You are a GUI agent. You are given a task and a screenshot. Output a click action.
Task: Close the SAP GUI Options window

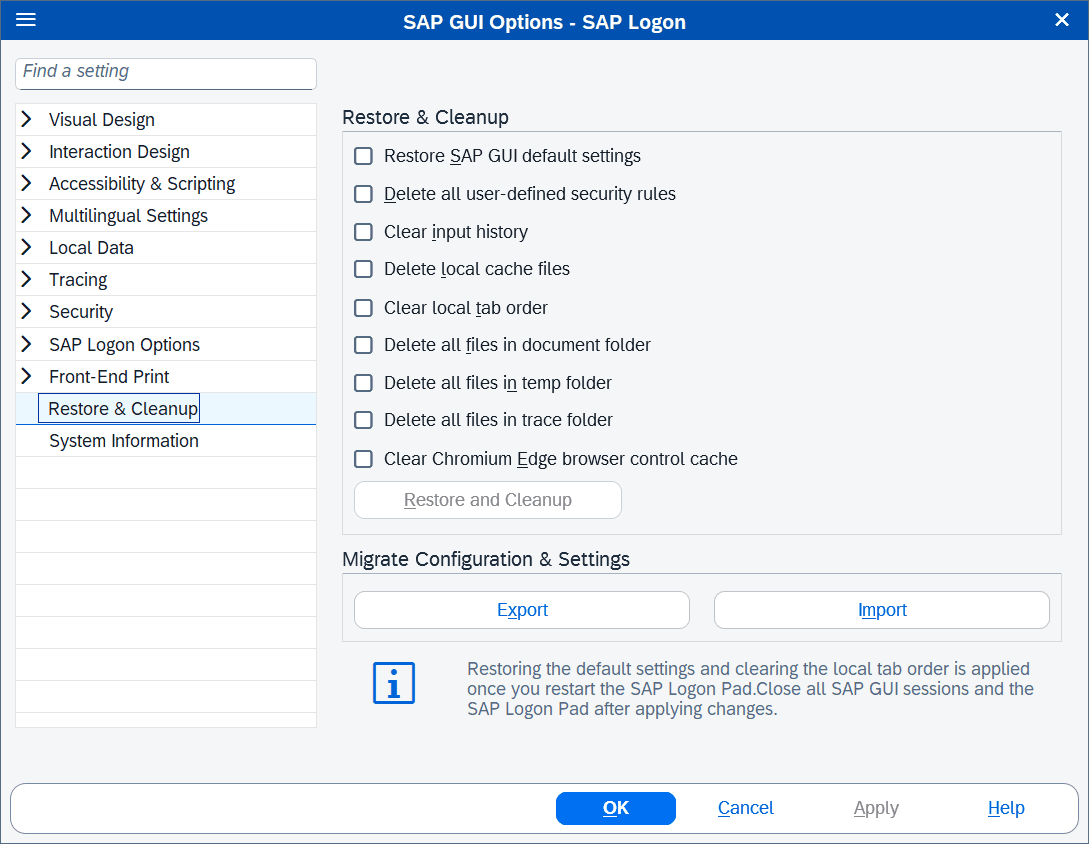(x=1061, y=20)
